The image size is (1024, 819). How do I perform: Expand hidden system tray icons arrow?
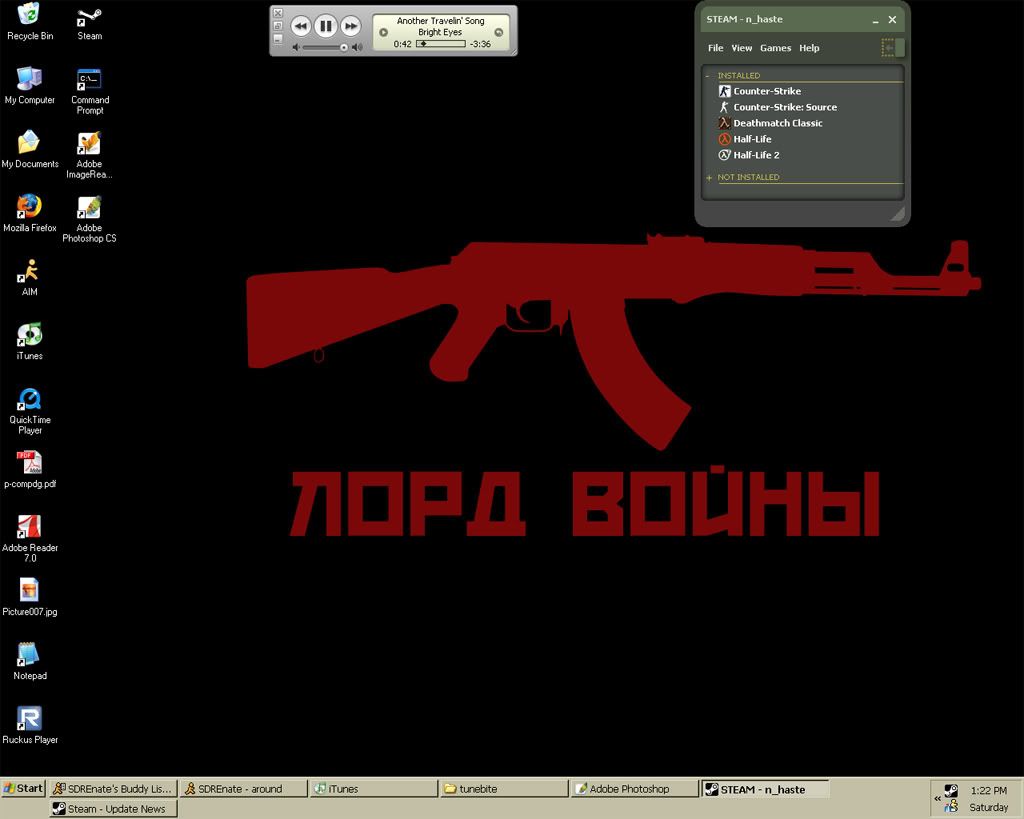click(x=937, y=798)
